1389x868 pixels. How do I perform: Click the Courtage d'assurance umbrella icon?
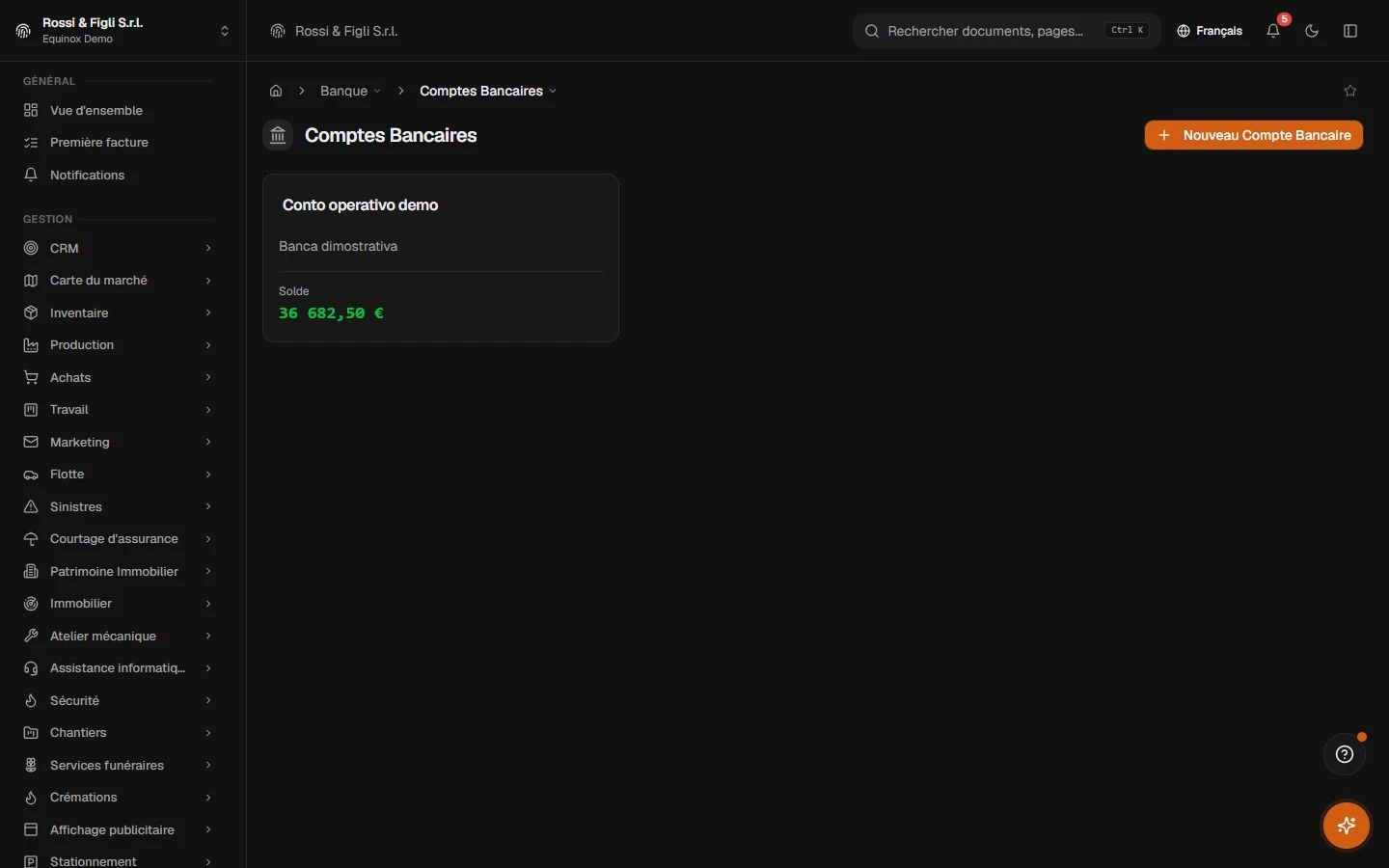31,539
